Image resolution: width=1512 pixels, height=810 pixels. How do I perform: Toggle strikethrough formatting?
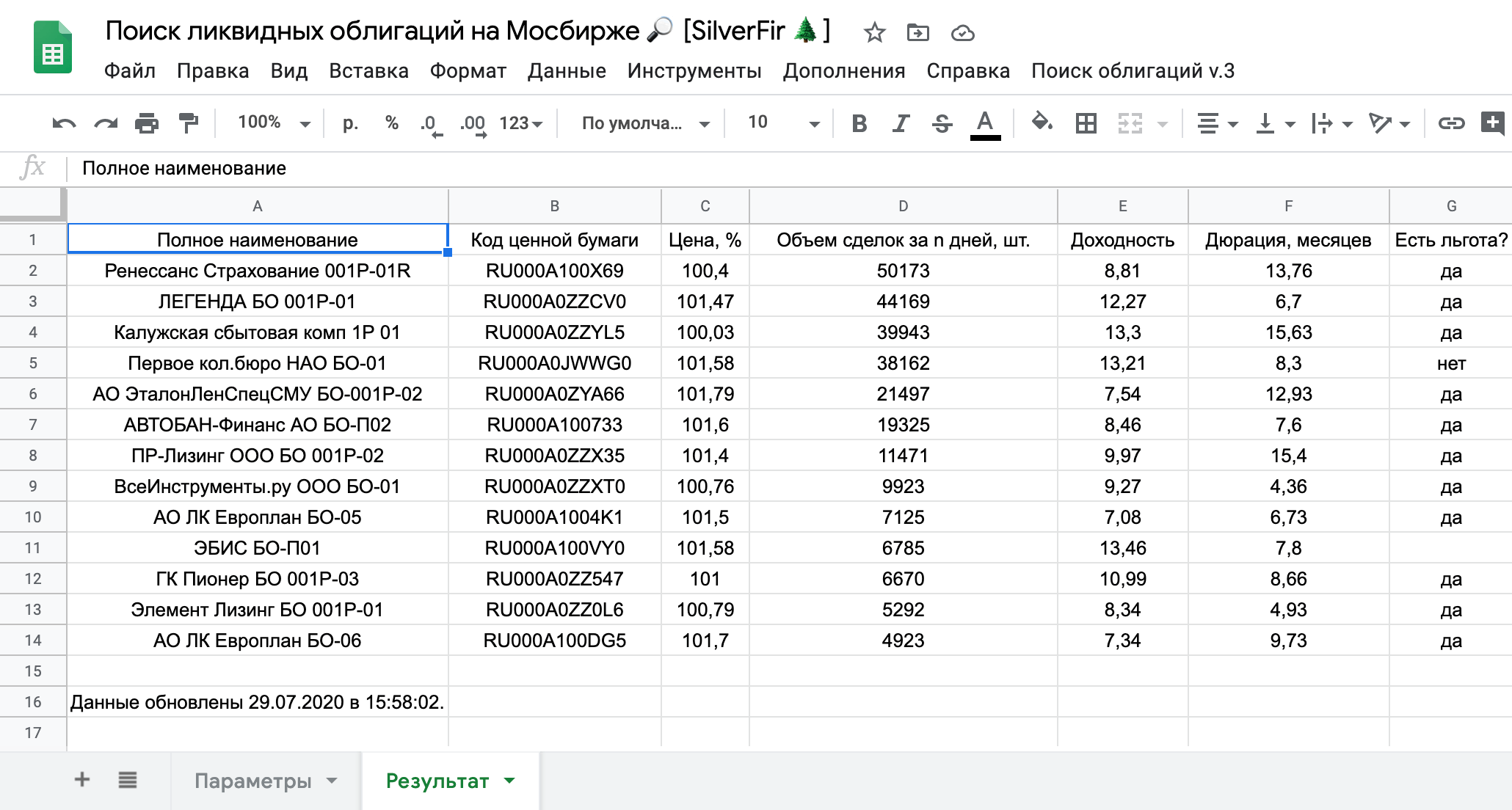[942, 123]
